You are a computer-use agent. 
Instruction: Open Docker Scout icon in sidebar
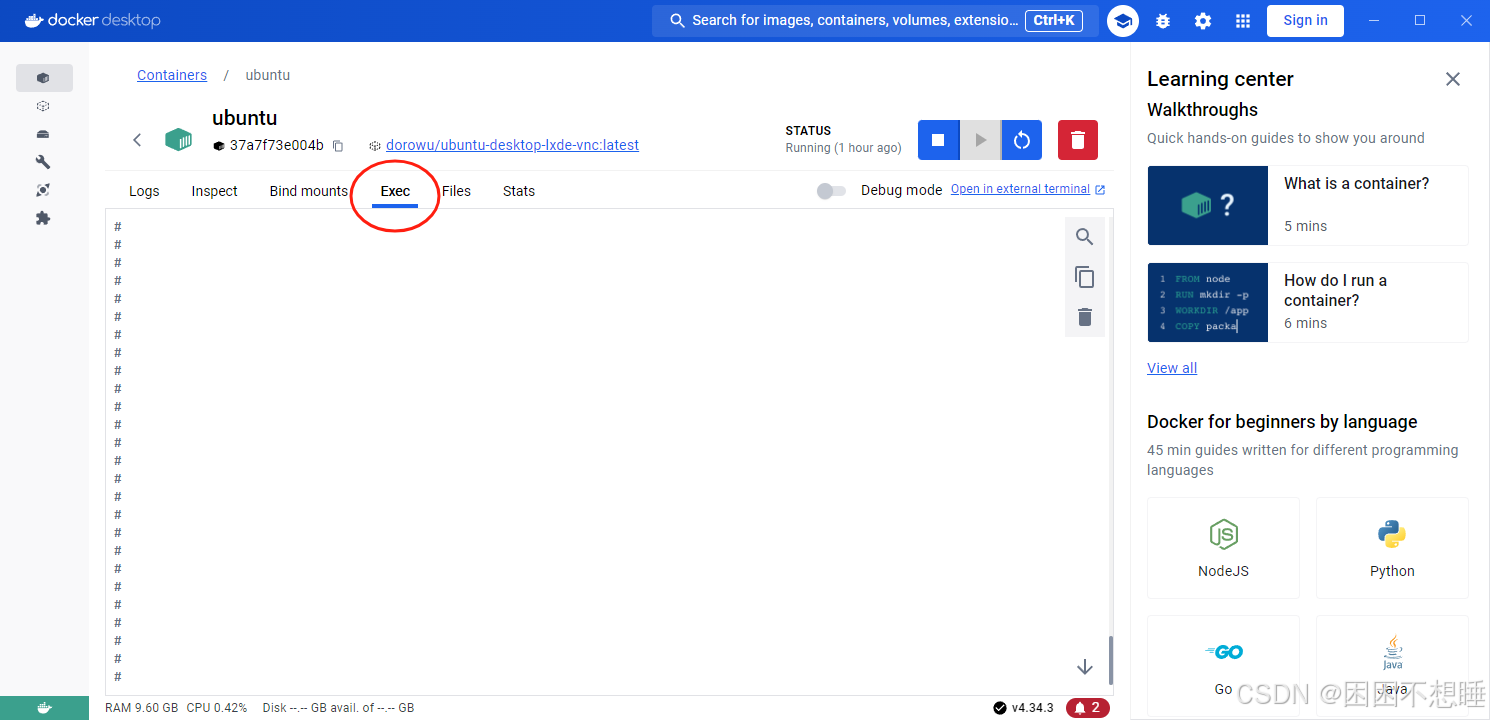43,190
